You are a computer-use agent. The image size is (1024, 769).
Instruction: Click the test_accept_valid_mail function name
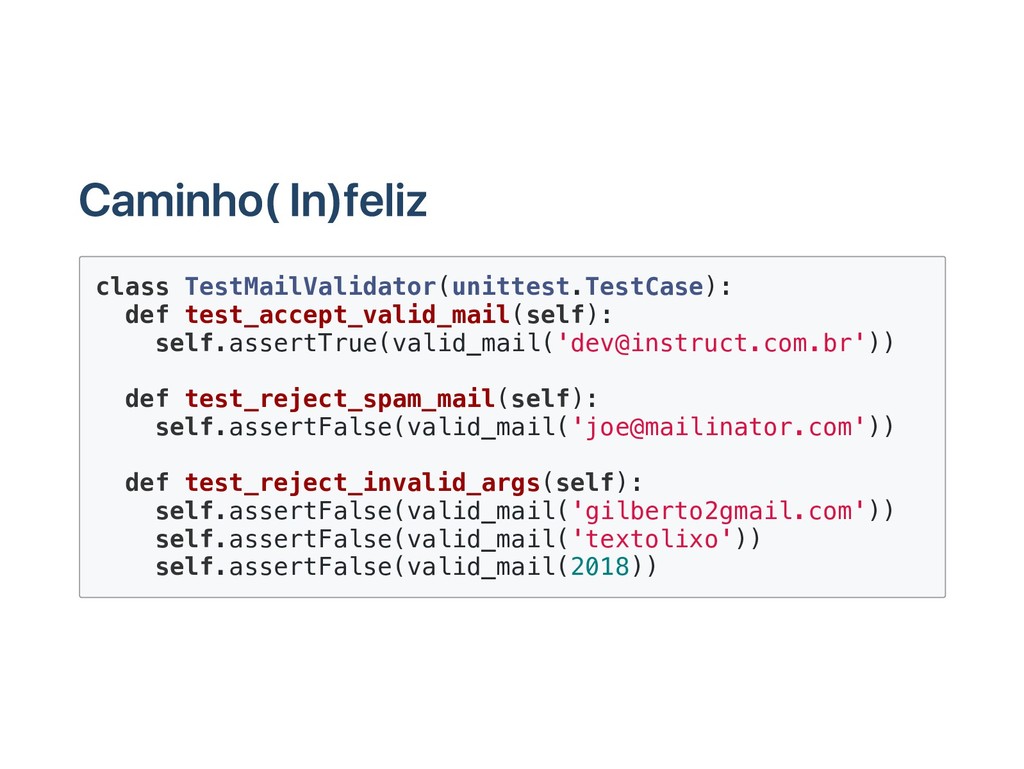tap(347, 315)
